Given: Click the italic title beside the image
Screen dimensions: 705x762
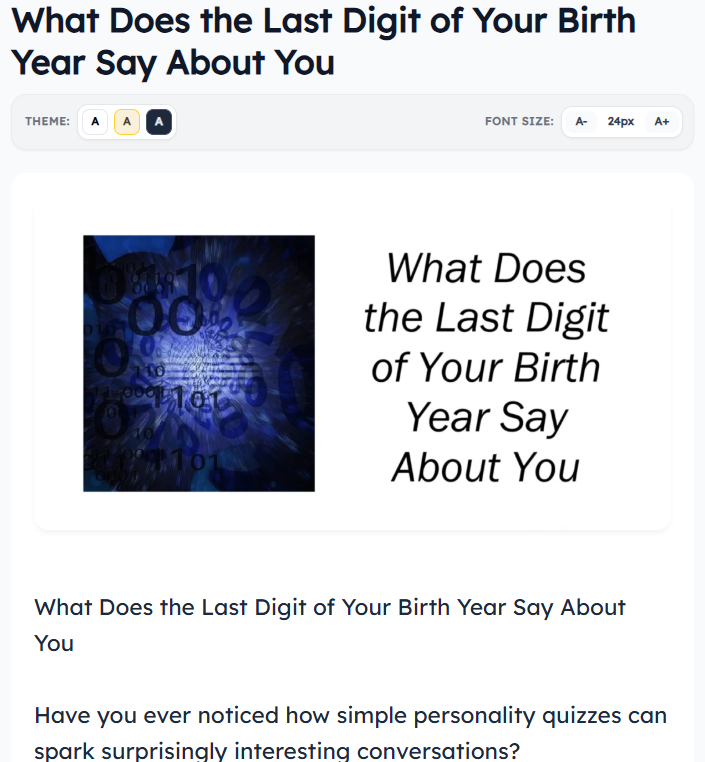Looking at the screenshot, I should [x=486, y=367].
